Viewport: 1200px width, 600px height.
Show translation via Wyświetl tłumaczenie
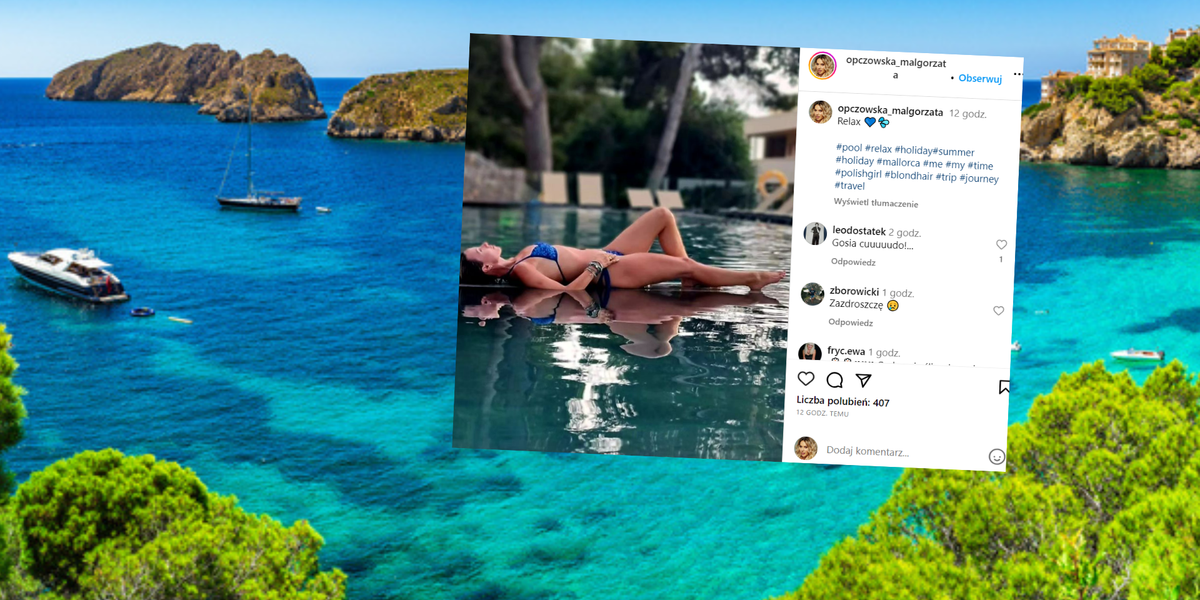tap(876, 203)
